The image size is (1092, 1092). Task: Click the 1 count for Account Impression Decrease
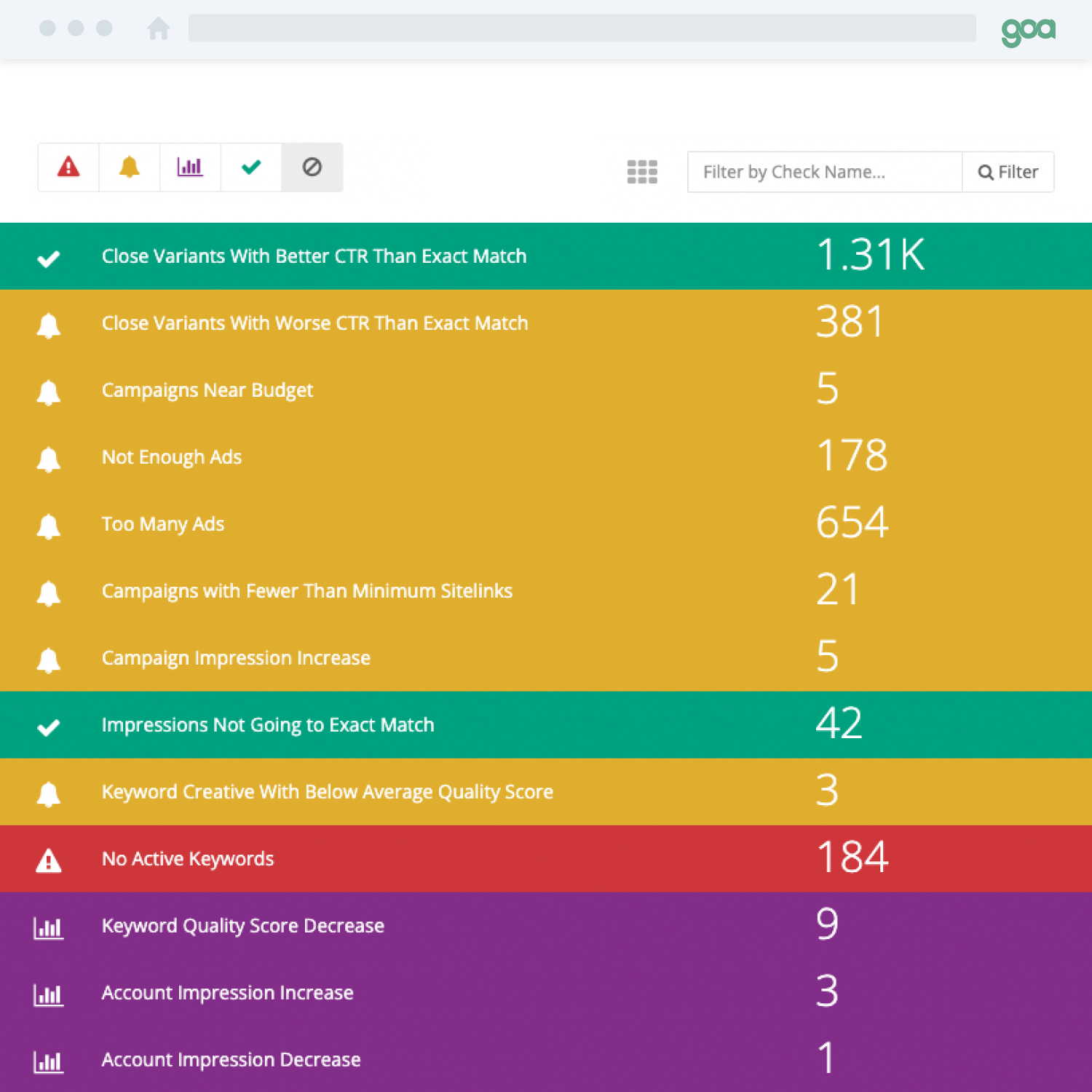[826, 1059]
